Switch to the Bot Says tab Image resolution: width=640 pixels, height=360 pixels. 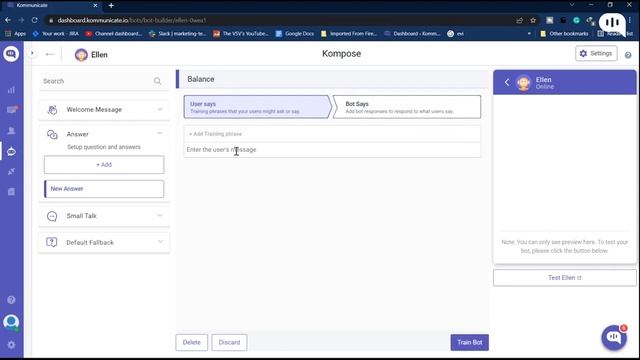pos(407,107)
